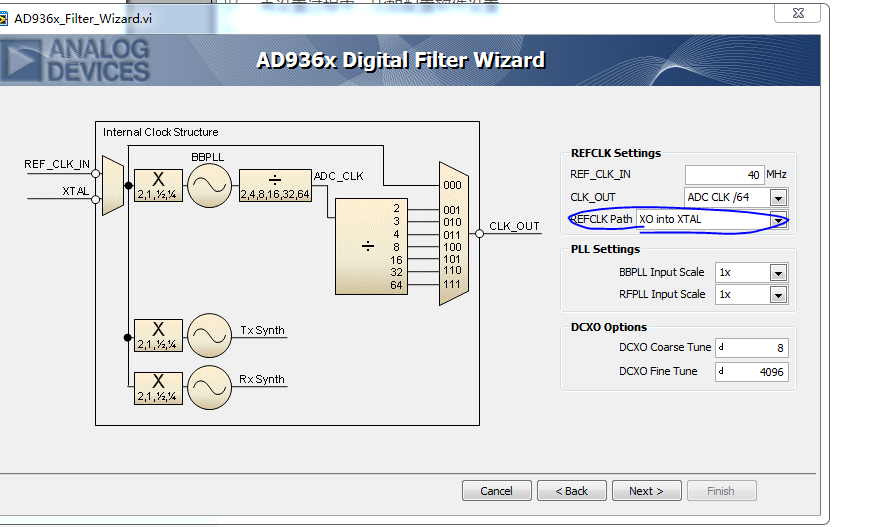Image resolution: width=887 pixels, height=527 pixels.
Task: Click the DCXO Fine Tune value field
Action: pos(751,372)
